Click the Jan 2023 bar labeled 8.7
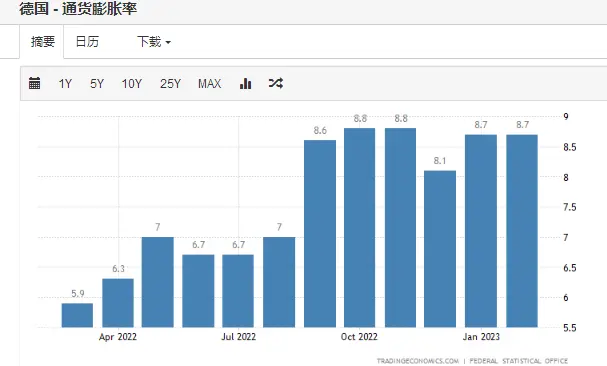Screen dimensions: 607x366 click(x=481, y=231)
